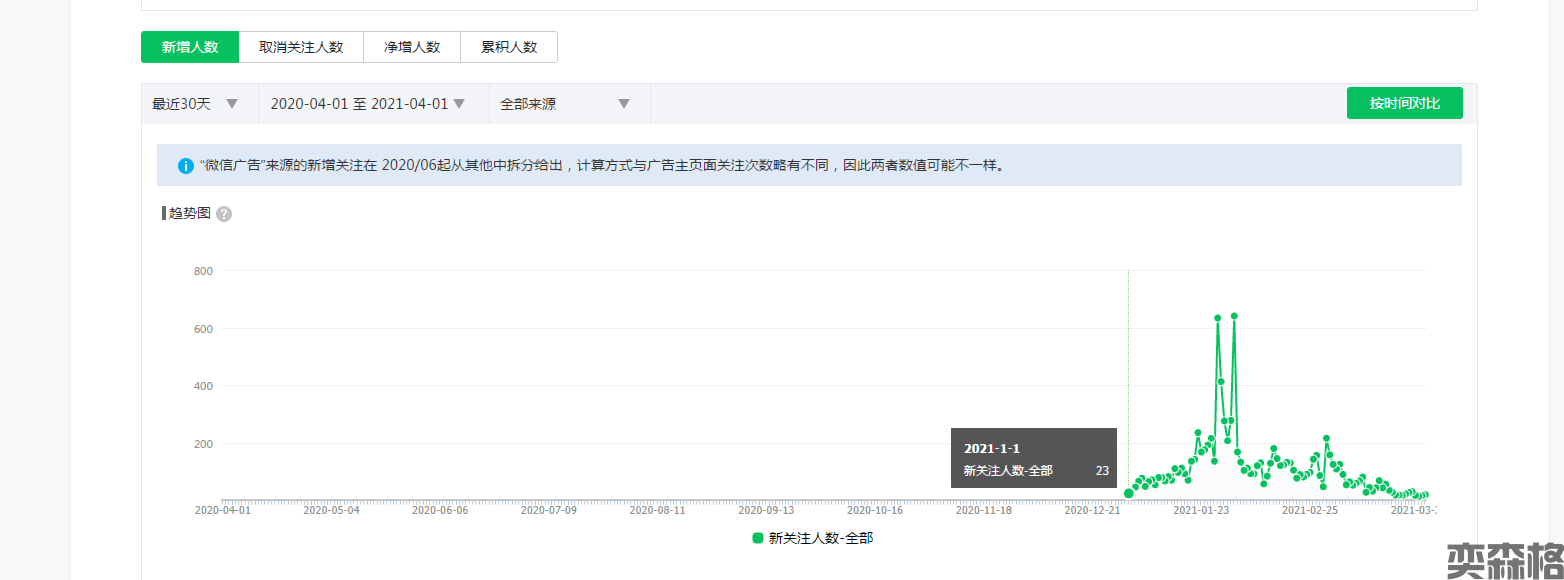
Task: Click the peak data point near 2021-02-25
Action: (1326, 438)
